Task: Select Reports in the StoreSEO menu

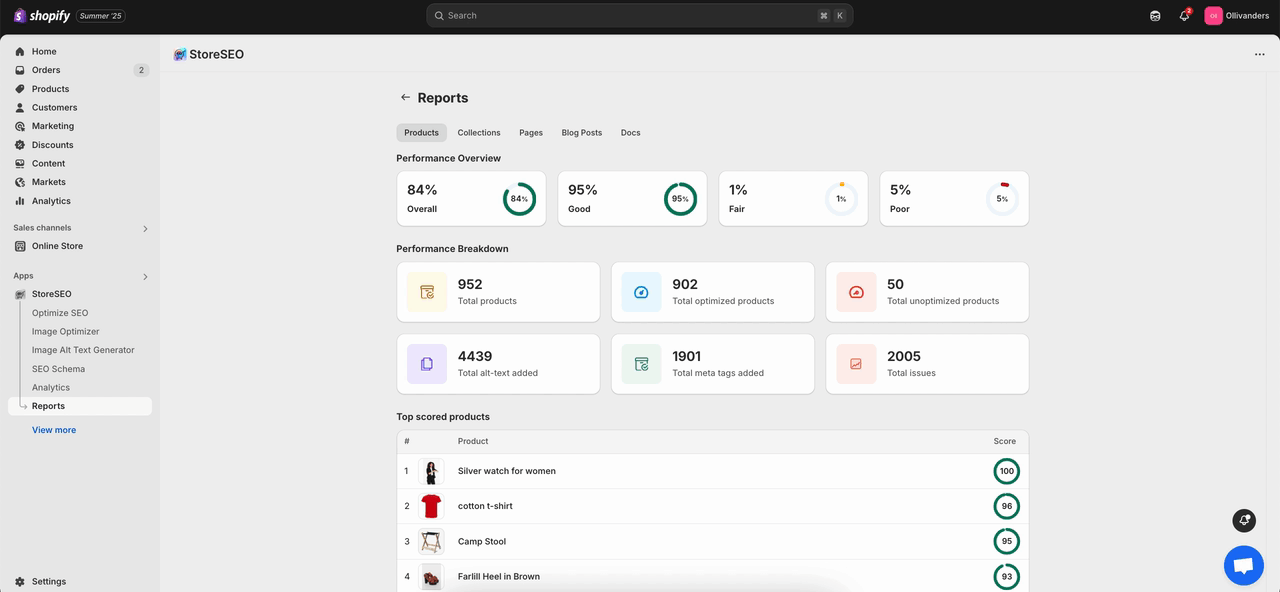Action: (x=80, y=406)
